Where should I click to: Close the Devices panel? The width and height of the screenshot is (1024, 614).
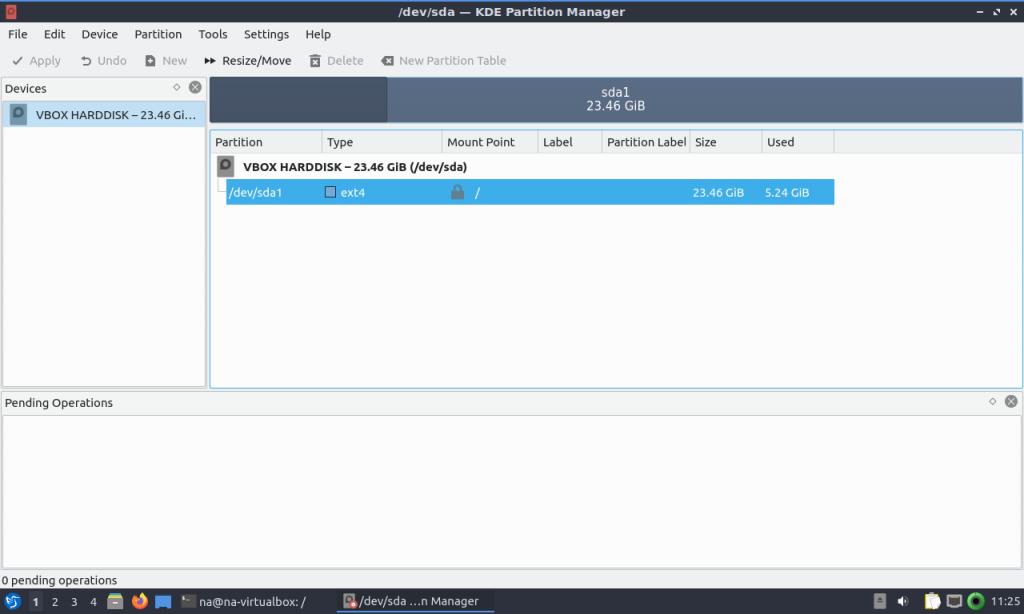click(195, 88)
